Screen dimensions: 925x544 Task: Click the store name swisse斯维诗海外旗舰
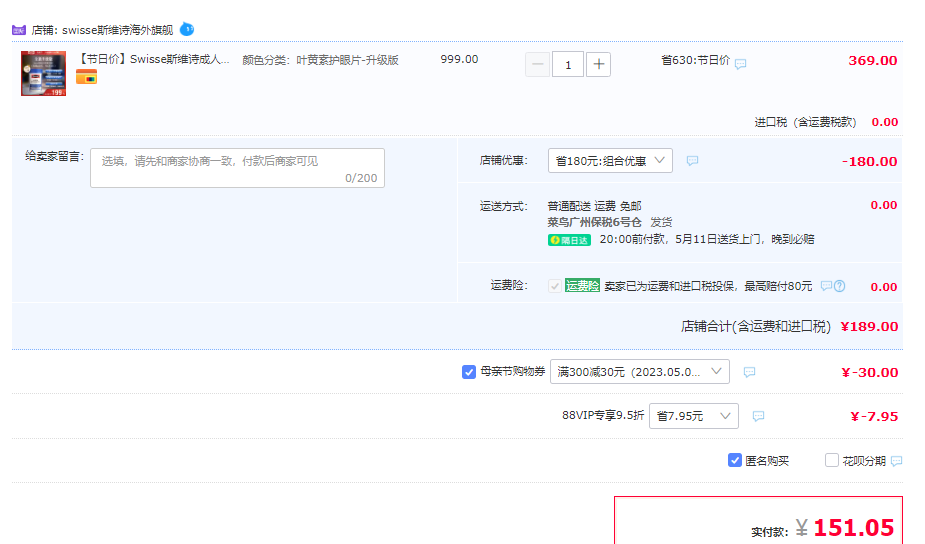pyautogui.click(x=117, y=30)
